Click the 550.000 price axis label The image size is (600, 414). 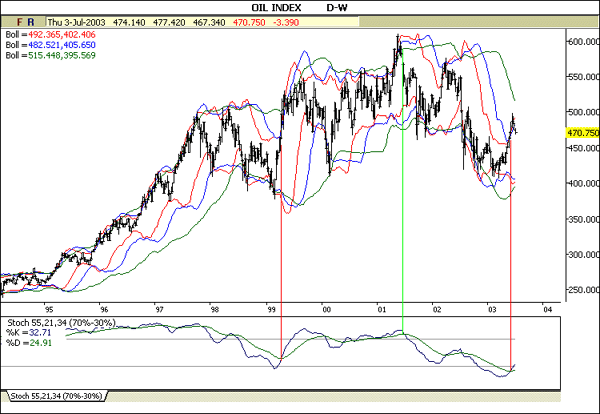[x=583, y=77]
